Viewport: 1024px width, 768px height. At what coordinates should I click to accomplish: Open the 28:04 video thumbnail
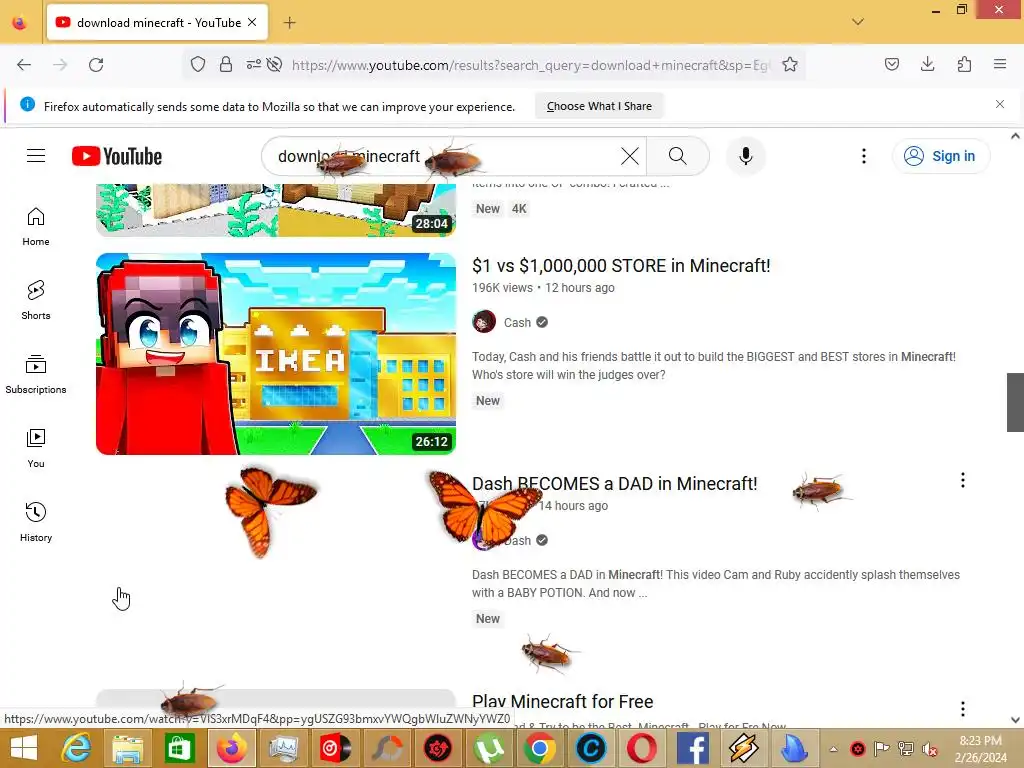tap(276, 210)
